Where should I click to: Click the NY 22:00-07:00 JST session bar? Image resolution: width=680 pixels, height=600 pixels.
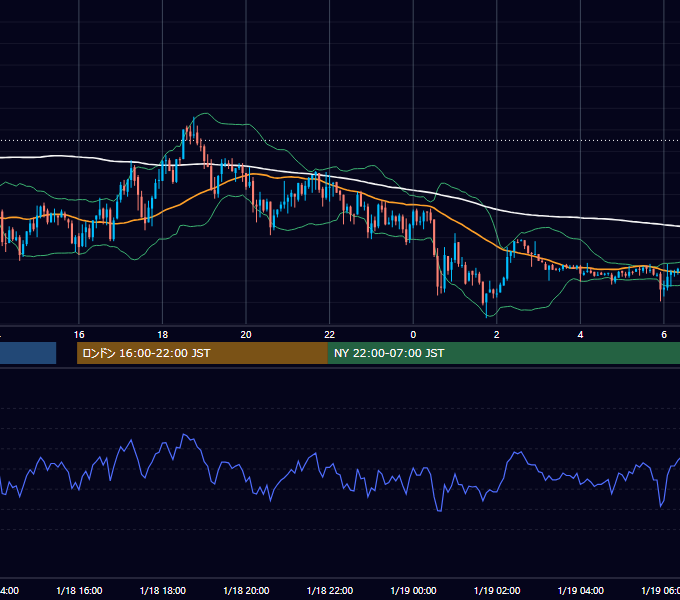(503, 353)
